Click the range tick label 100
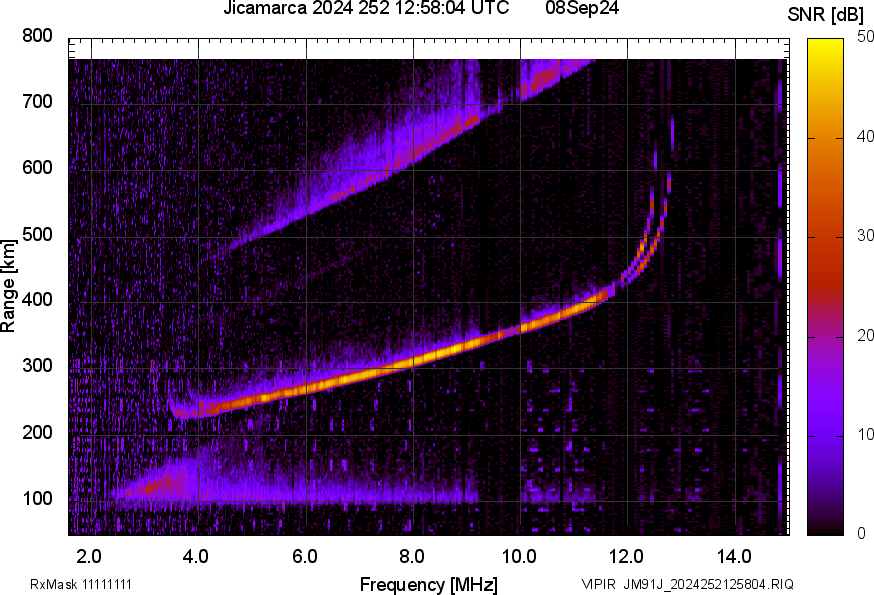 pyautogui.click(x=37, y=498)
